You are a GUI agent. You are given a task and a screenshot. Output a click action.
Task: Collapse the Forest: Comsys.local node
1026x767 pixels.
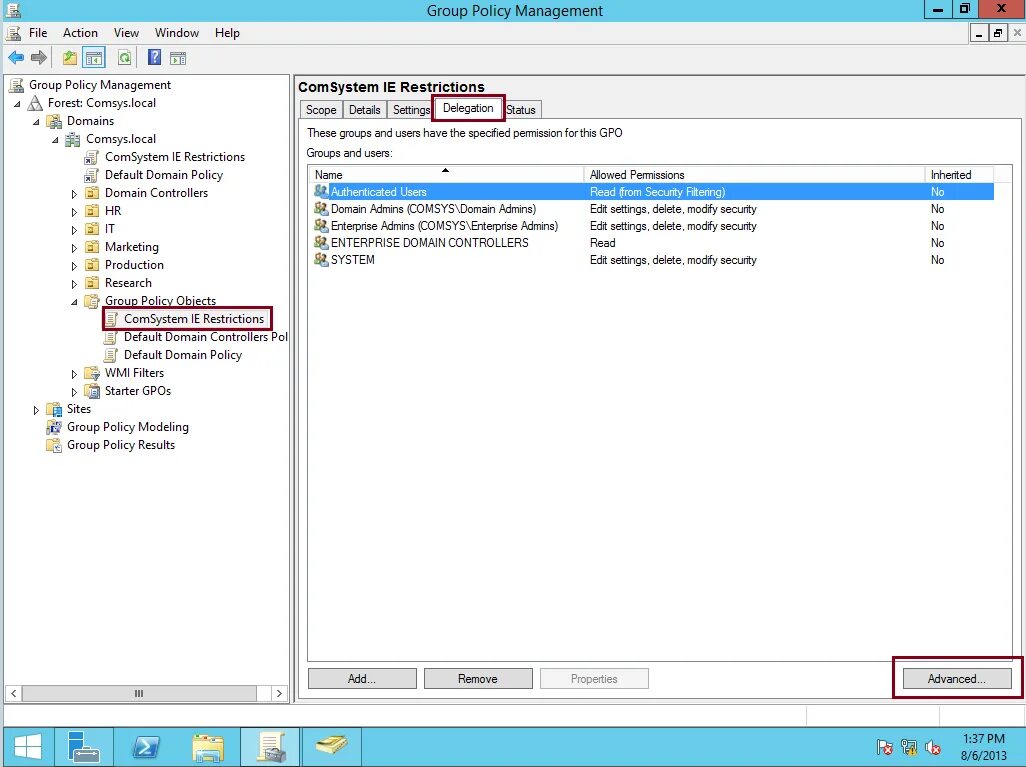tap(17, 103)
